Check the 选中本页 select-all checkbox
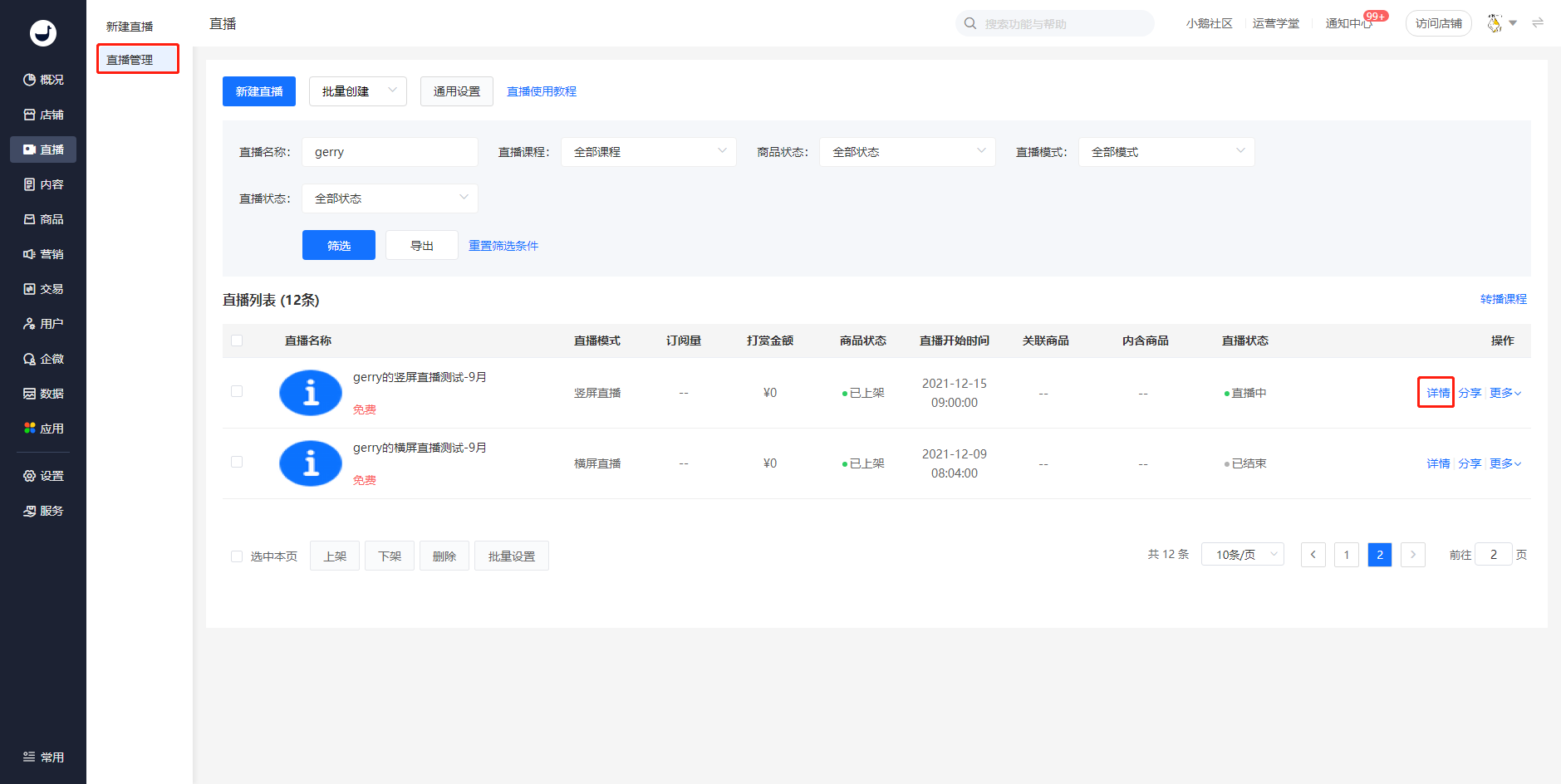This screenshot has height=784, width=1561. pyautogui.click(x=237, y=556)
